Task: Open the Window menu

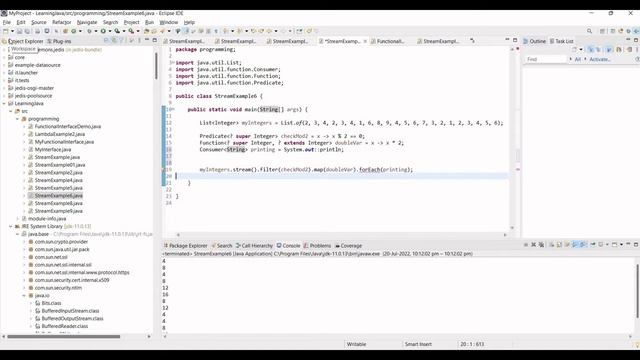Action: (169, 22)
